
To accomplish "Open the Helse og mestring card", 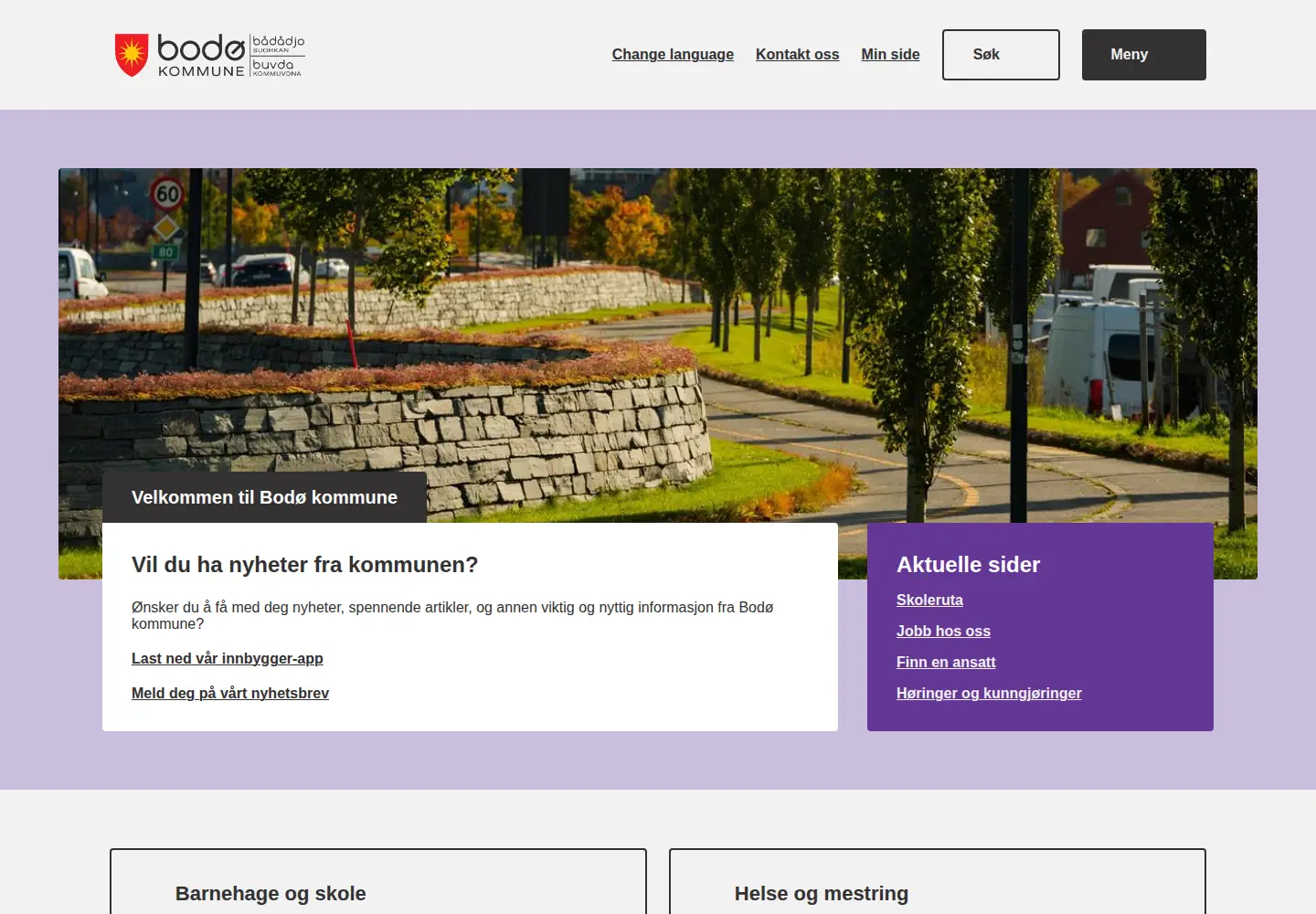I will point(938,881).
